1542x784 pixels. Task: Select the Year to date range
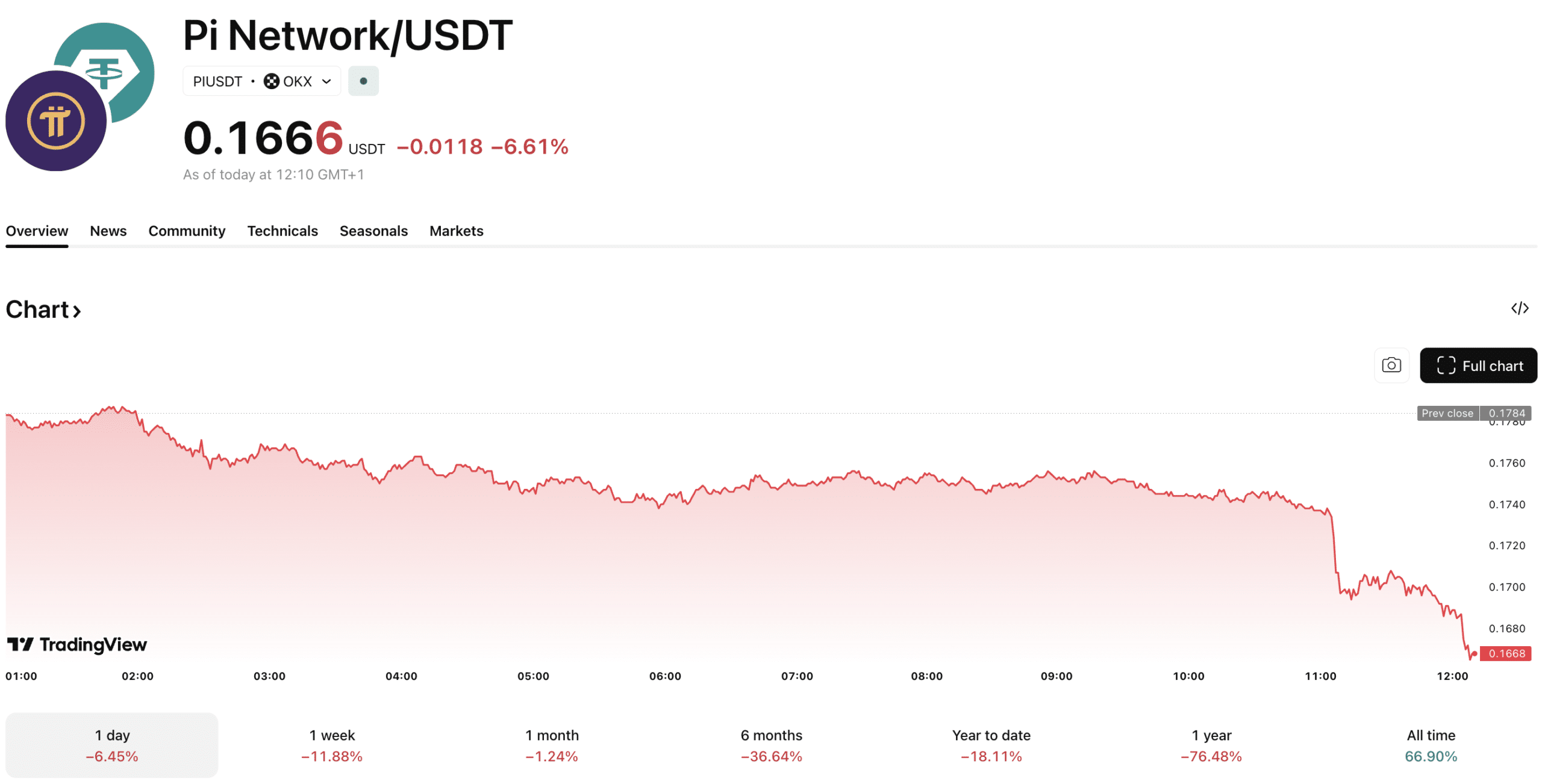(991, 745)
